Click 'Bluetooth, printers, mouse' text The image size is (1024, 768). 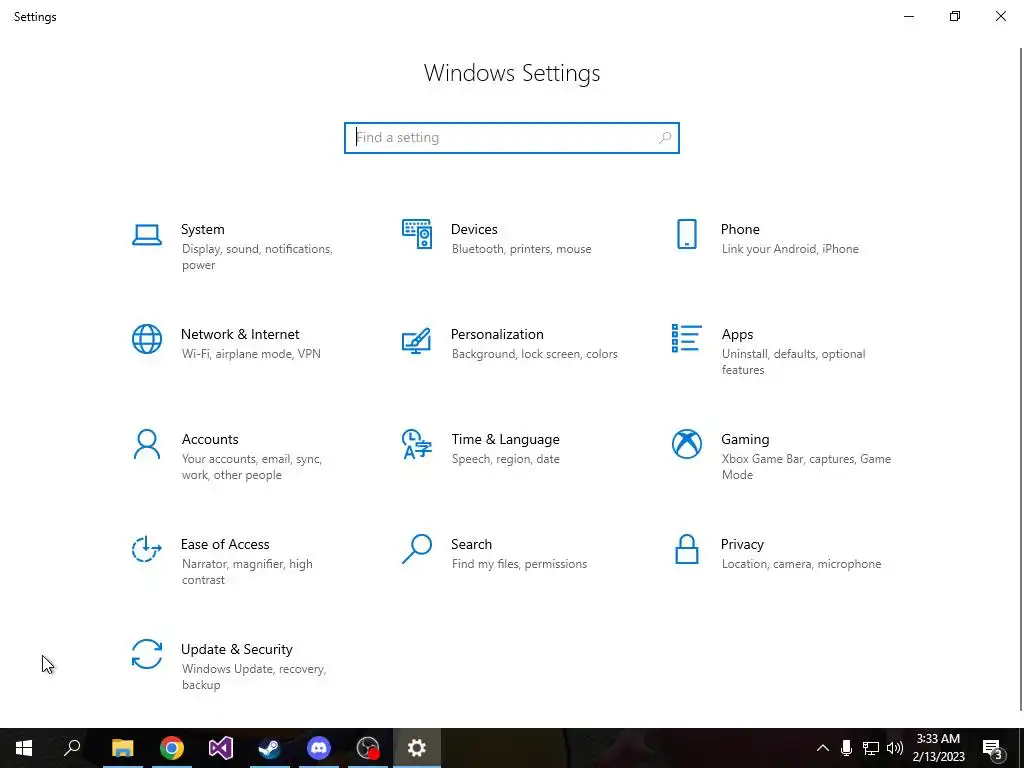(521, 249)
